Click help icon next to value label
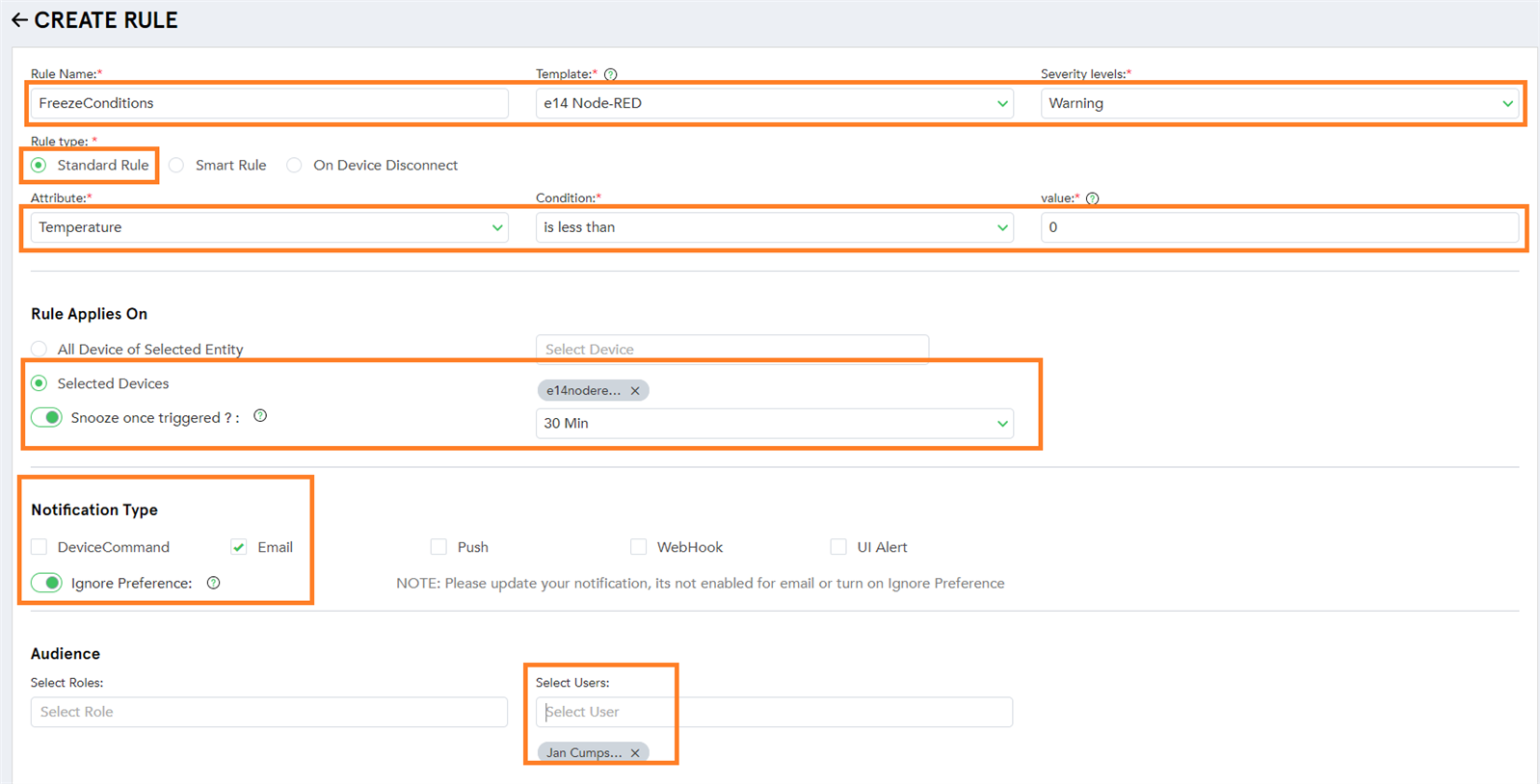This screenshot has height=784, width=1540. click(x=1092, y=198)
